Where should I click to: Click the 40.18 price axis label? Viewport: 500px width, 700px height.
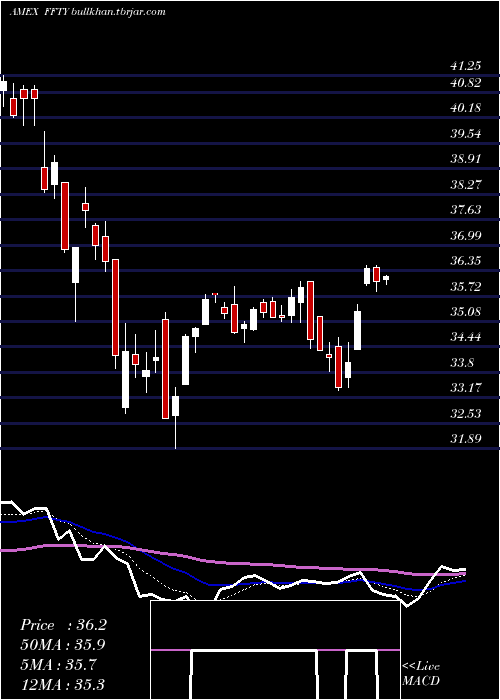(465, 108)
